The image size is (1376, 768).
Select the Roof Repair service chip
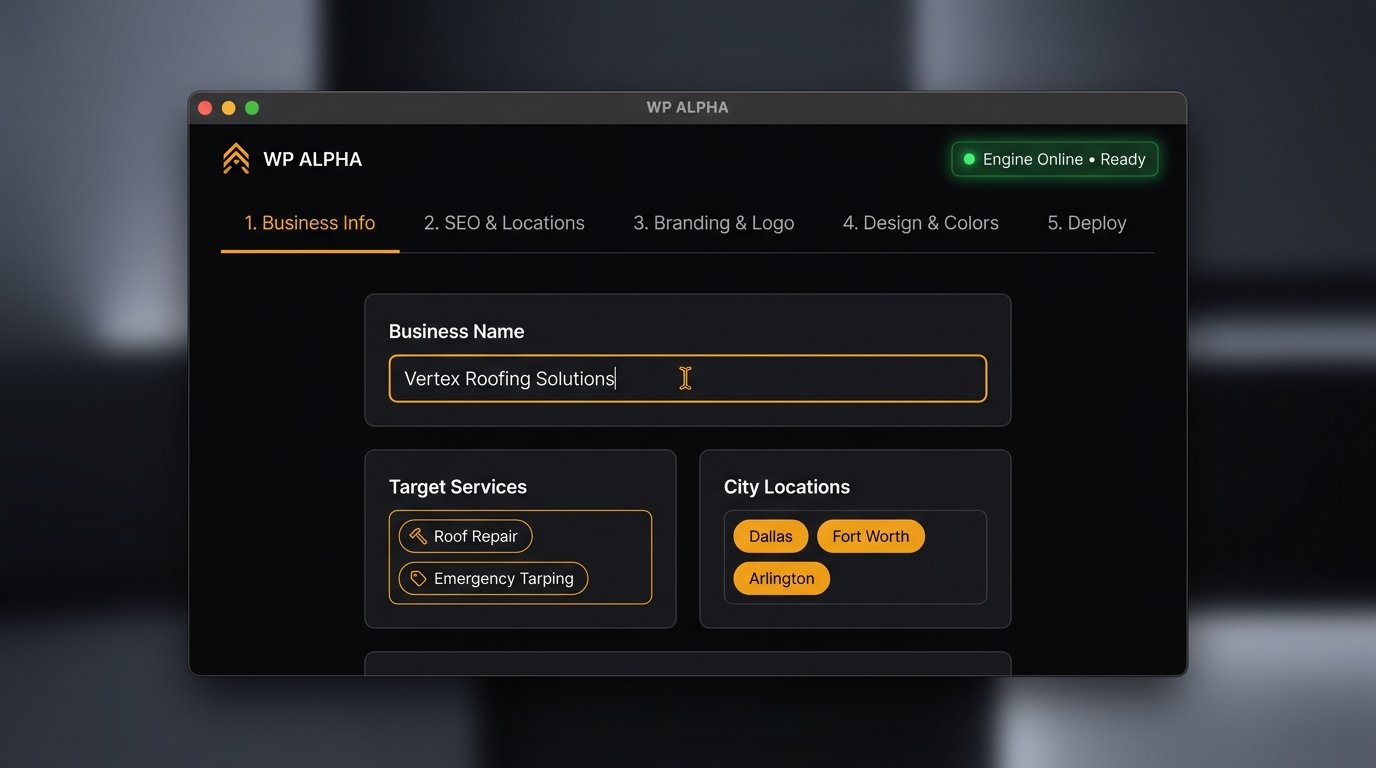[x=466, y=536]
